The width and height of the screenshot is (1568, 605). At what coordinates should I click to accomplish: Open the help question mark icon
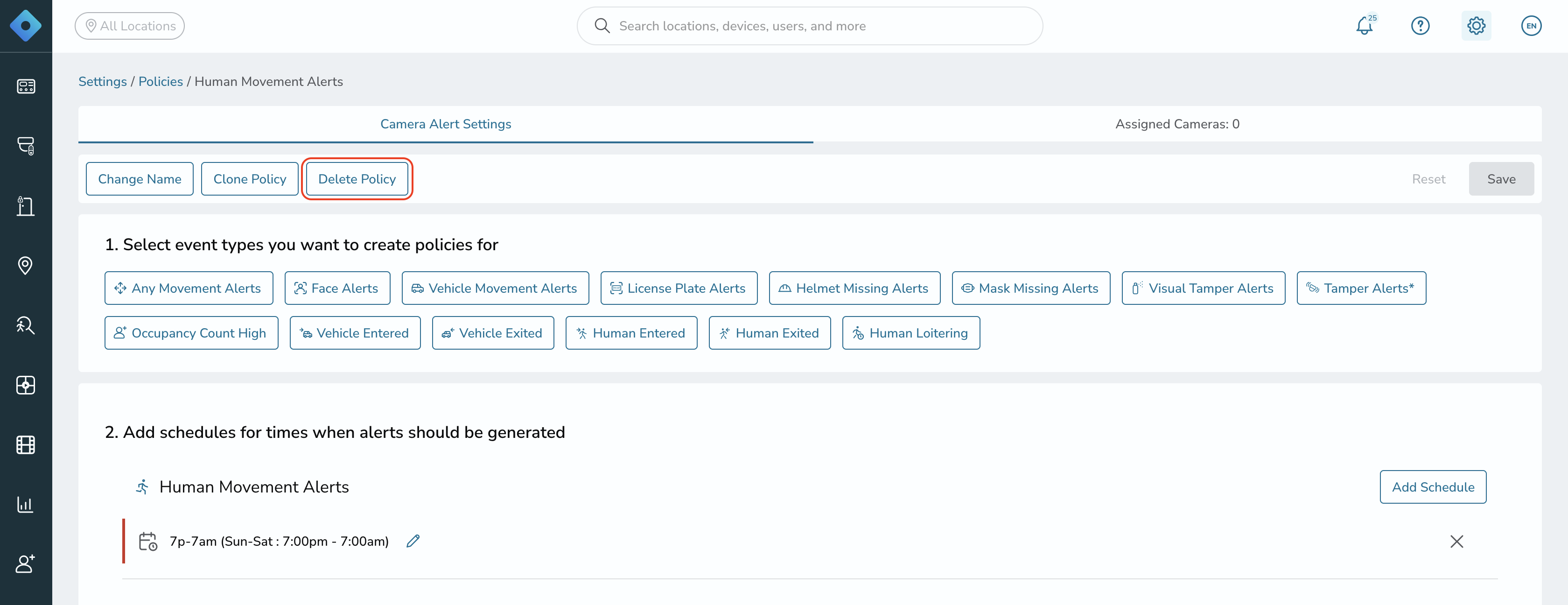click(x=1420, y=26)
